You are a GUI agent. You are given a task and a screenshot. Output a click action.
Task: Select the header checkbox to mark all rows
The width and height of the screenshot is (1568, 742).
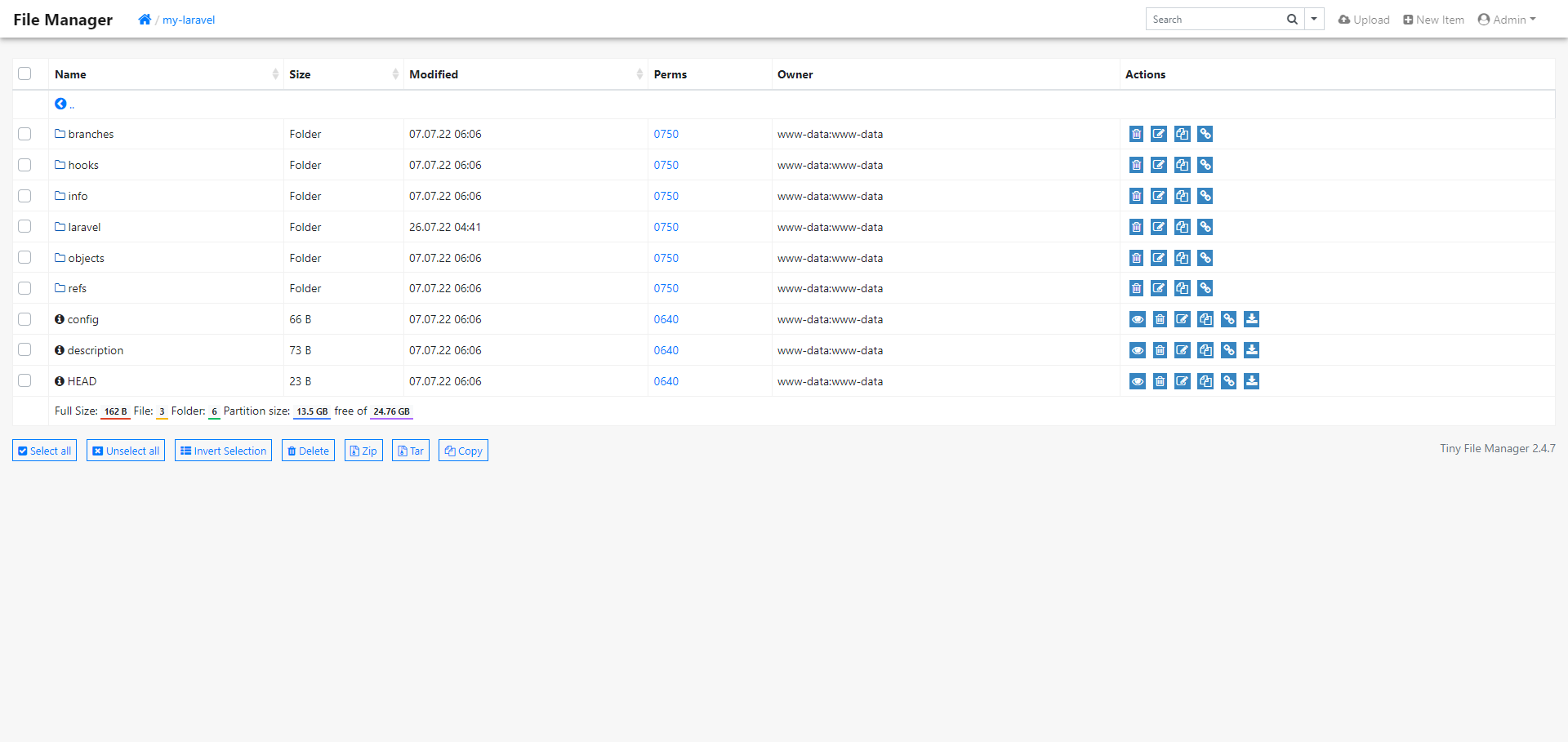24,73
